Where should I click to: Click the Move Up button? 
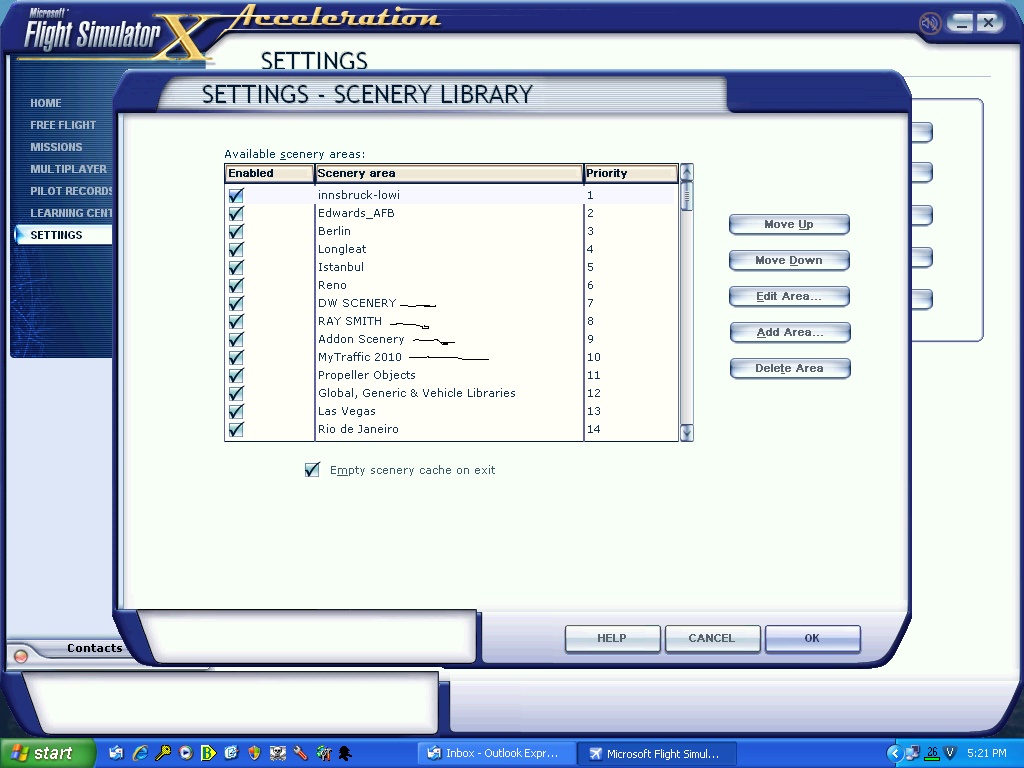[789, 224]
